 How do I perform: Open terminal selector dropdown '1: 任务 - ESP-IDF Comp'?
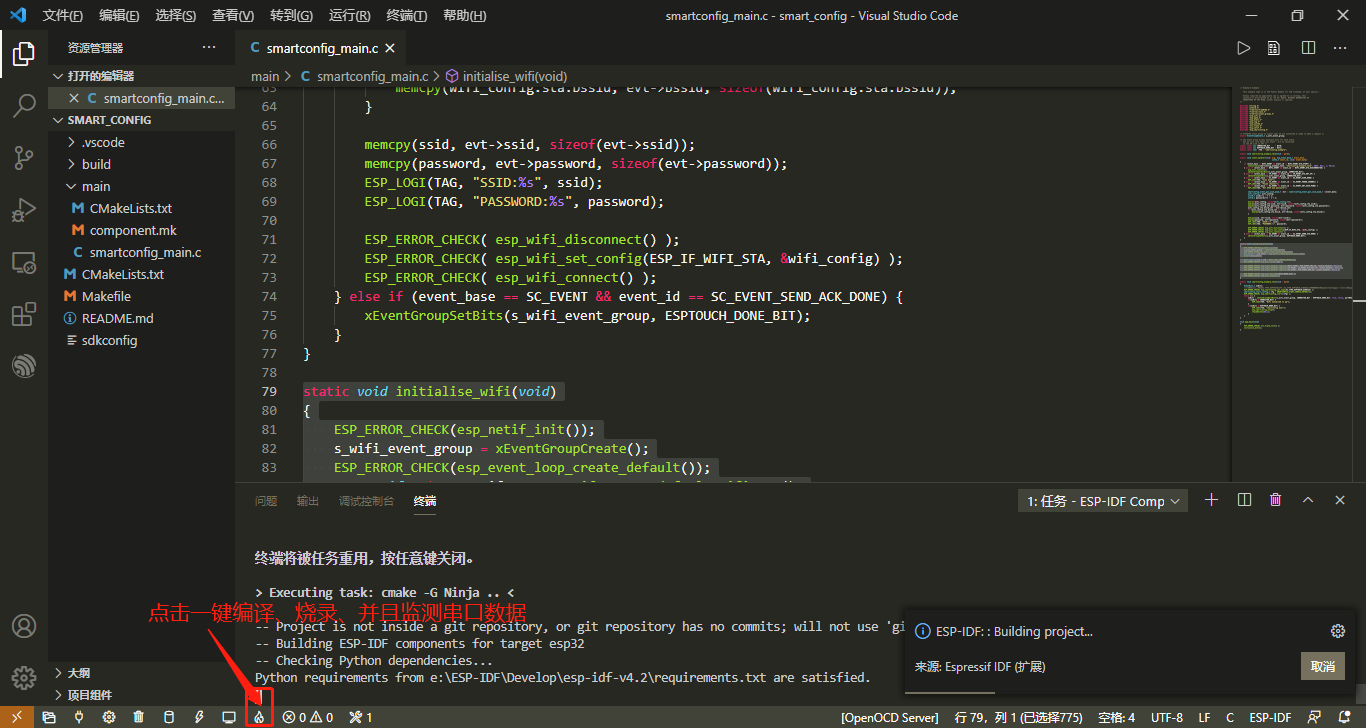pos(1102,501)
